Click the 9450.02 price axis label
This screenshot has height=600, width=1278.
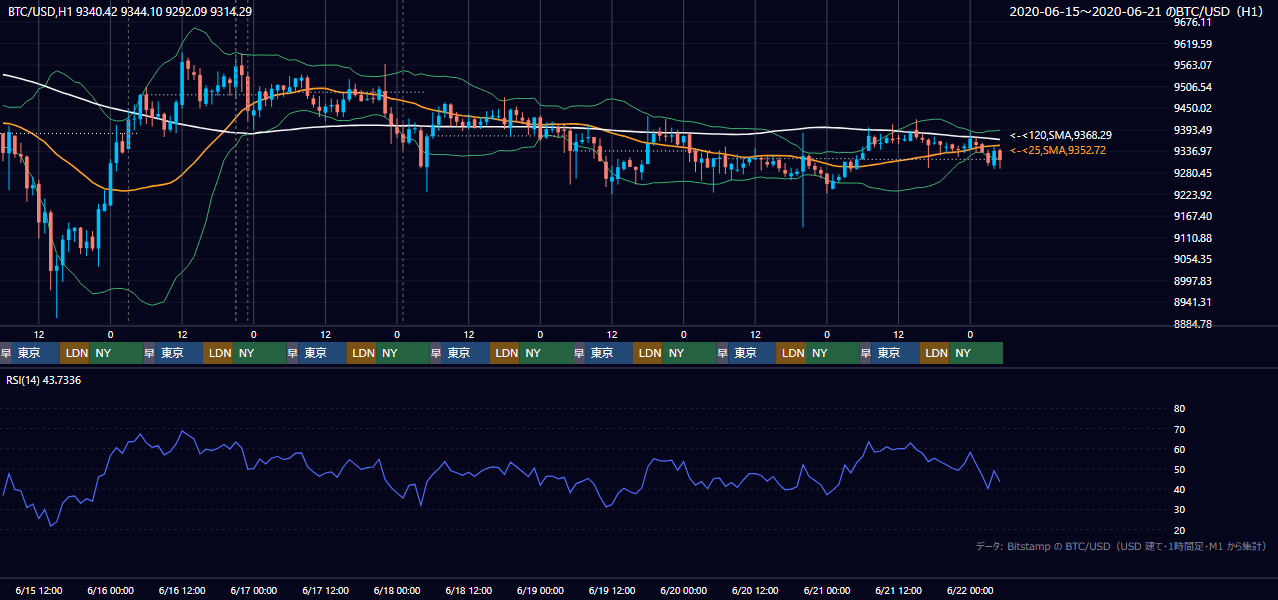(x=1193, y=108)
